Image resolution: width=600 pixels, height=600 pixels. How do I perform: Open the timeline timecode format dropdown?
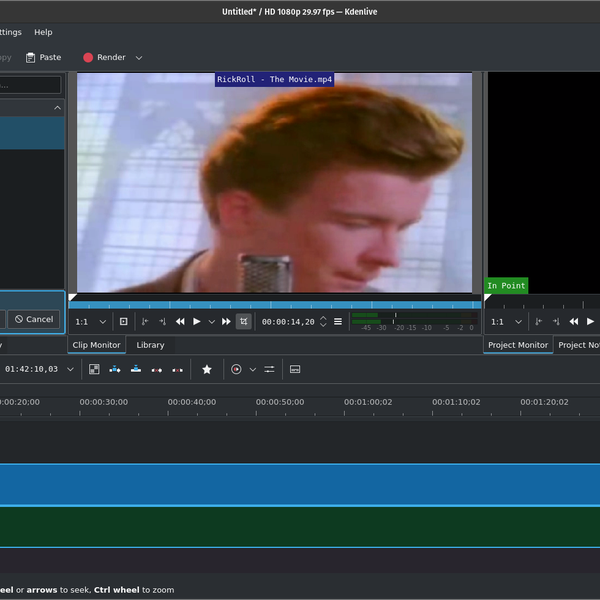tap(70, 370)
